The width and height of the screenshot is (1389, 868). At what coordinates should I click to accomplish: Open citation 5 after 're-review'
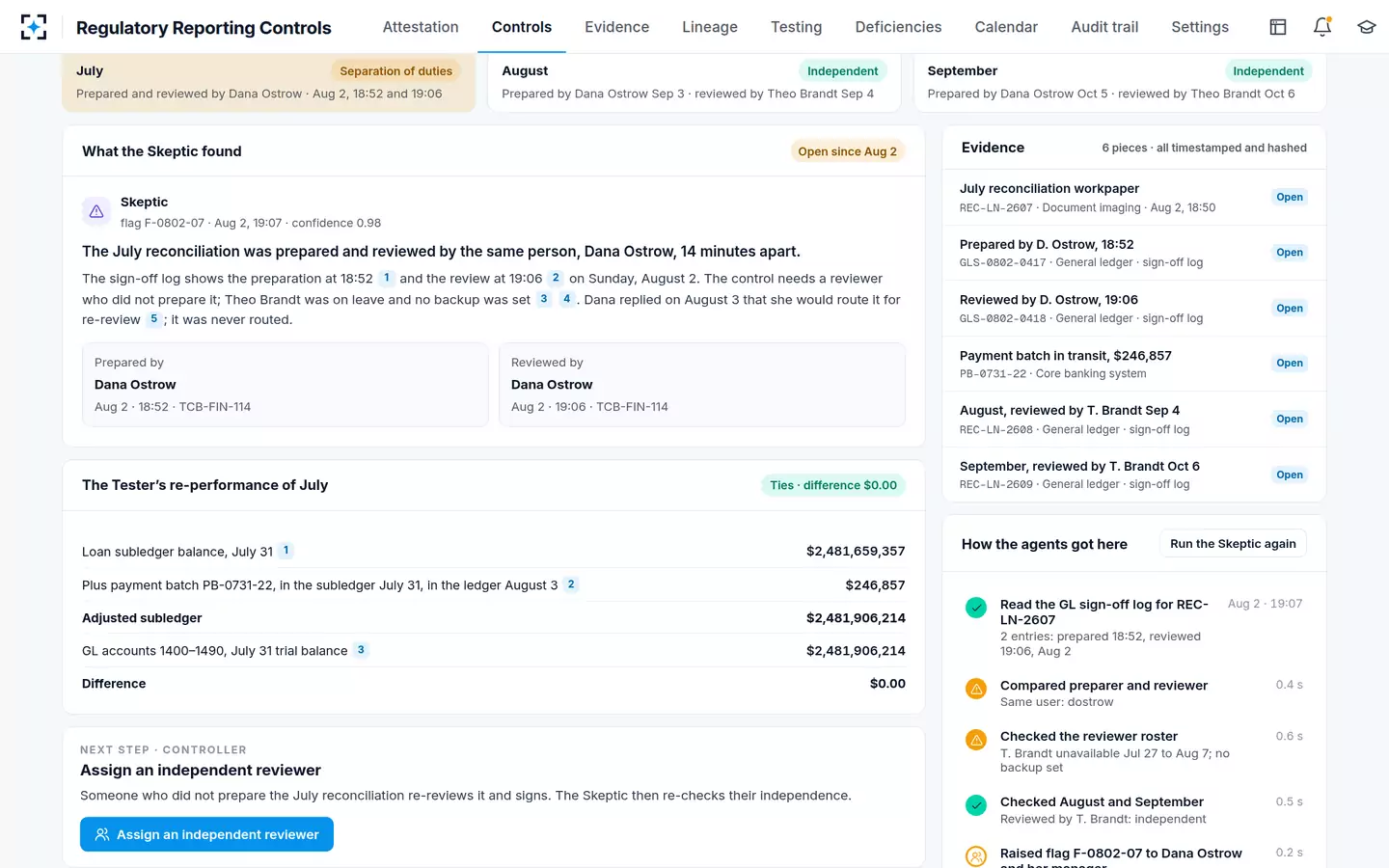coord(153,319)
